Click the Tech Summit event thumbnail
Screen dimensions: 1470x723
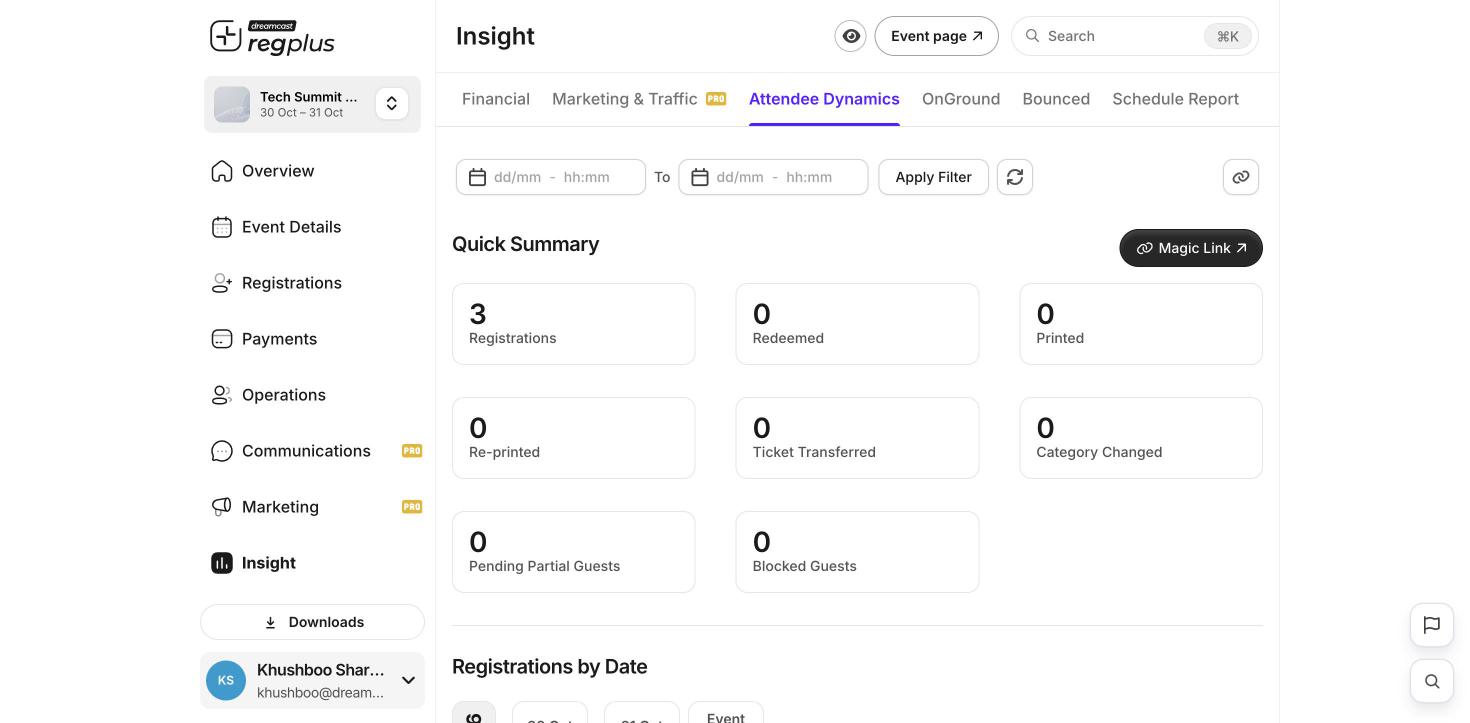pos(232,104)
